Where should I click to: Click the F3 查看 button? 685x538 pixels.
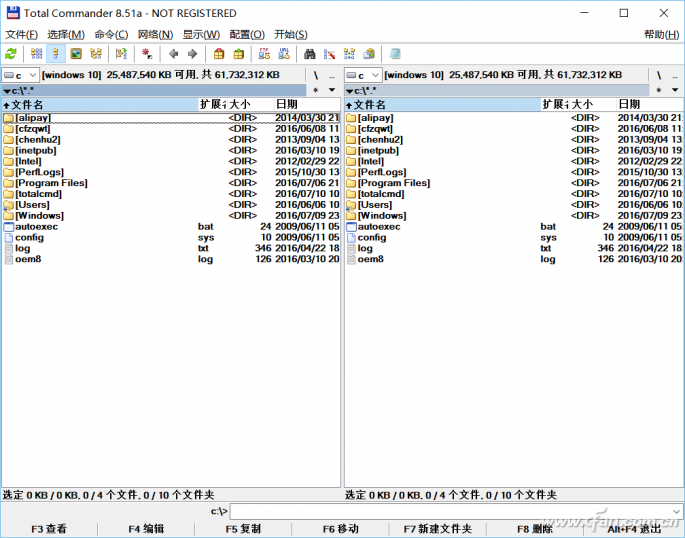pos(49,529)
